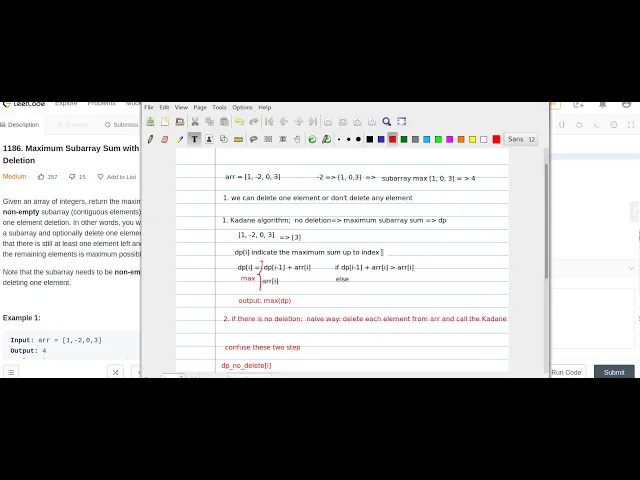
Task: Open the Page menu in Xournal
Action: [x=200, y=107]
